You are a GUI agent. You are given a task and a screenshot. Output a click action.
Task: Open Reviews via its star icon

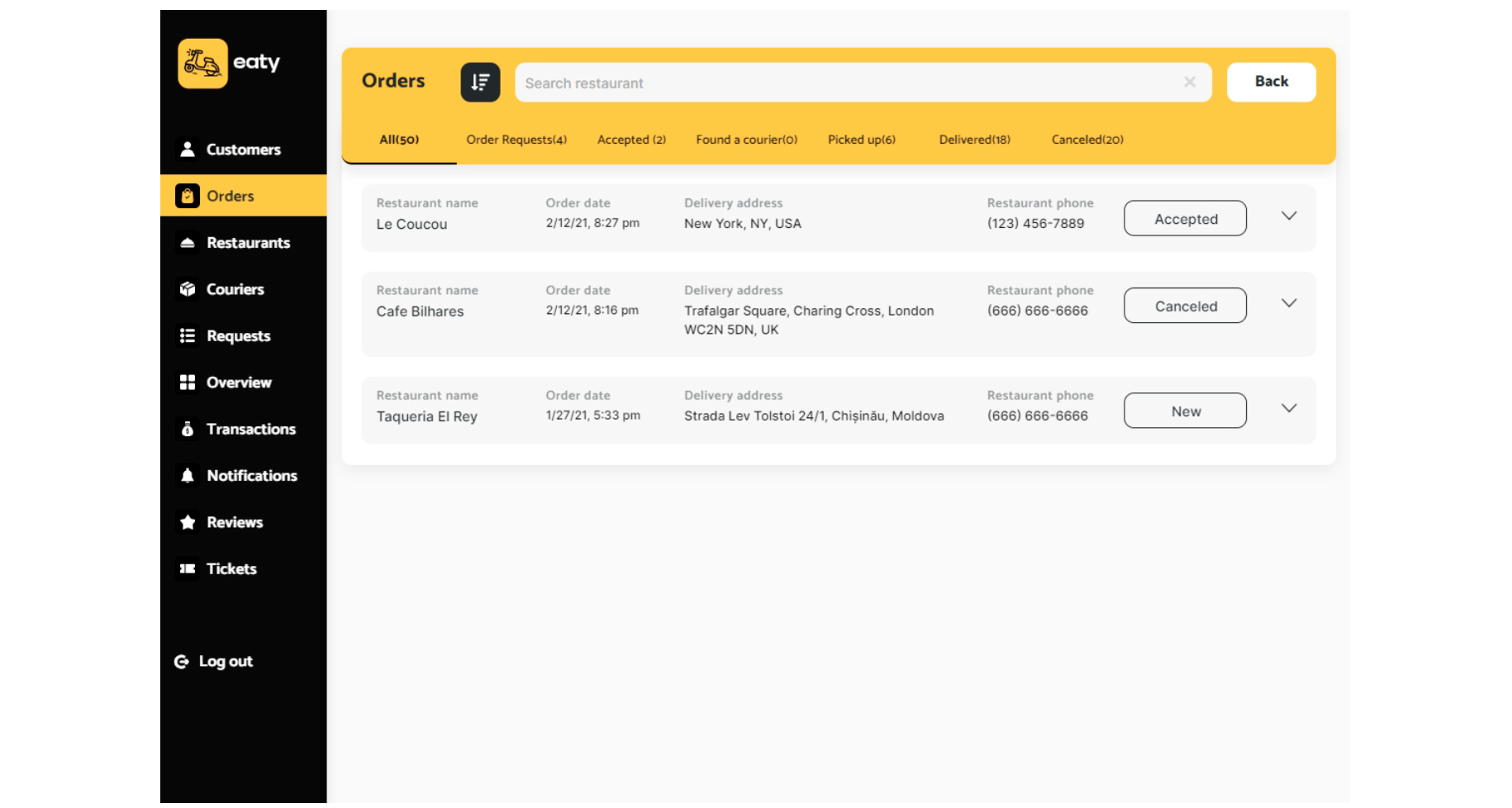tap(188, 522)
